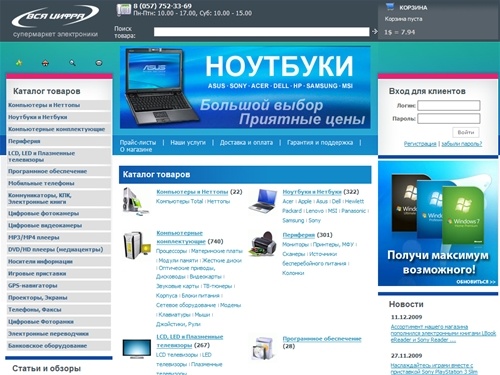500x375 pixels.
Task: Open the Регистрация link
Action: pyautogui.click(x=420, y=144)
